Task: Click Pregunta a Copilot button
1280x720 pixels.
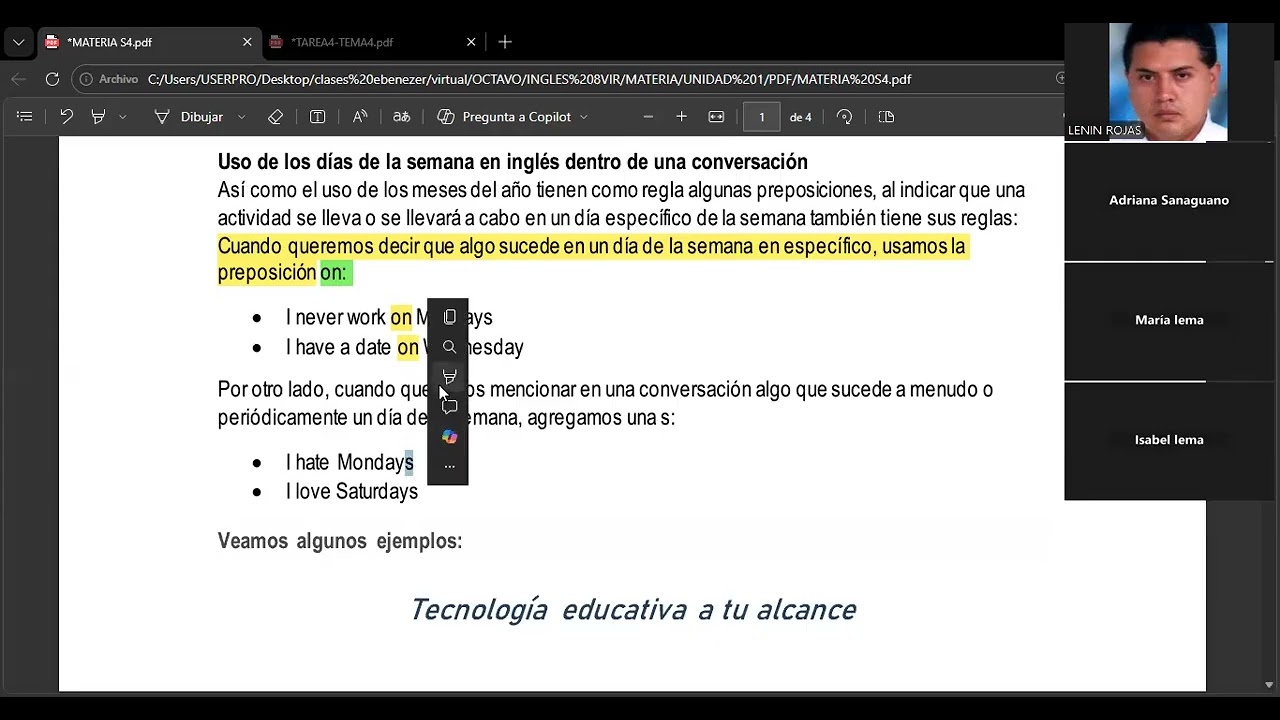Action: tap(504, 117)
